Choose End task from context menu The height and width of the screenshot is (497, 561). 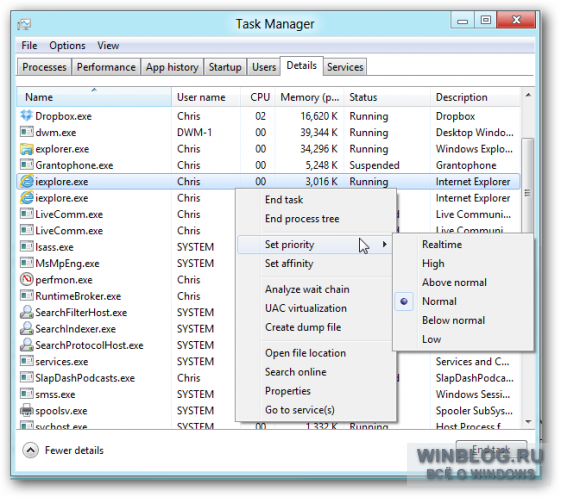tap(284, 200)
